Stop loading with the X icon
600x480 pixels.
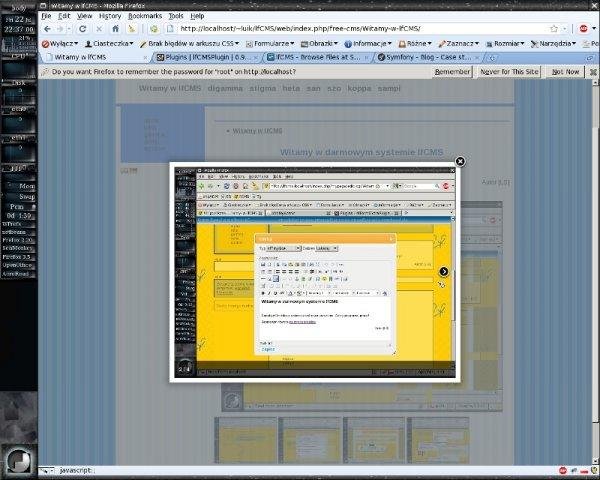99,29
